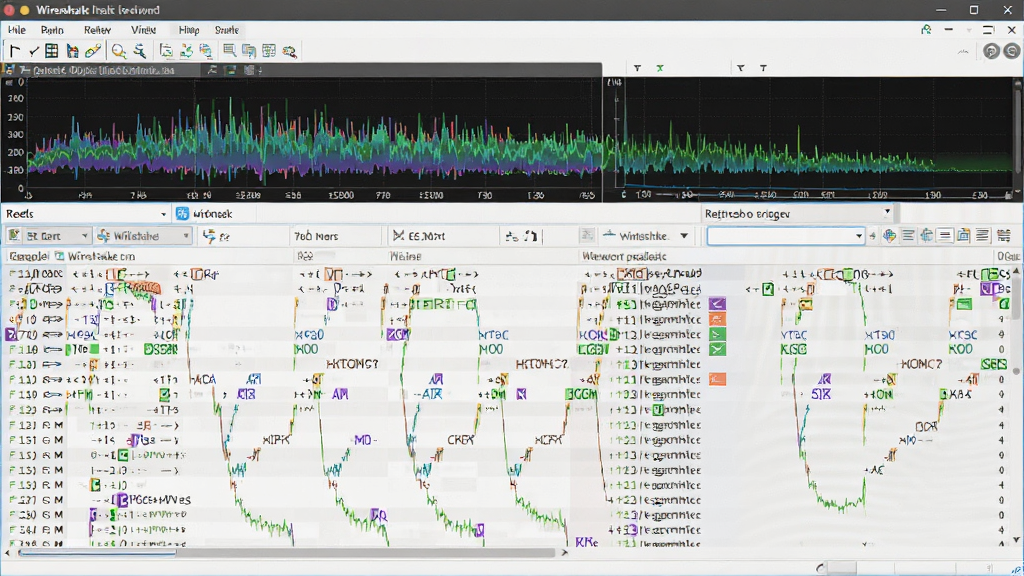Click the right arrow of the horizontal scrollbar
The height and width of the screenshot is (576, 1024).
click(564, 552)
